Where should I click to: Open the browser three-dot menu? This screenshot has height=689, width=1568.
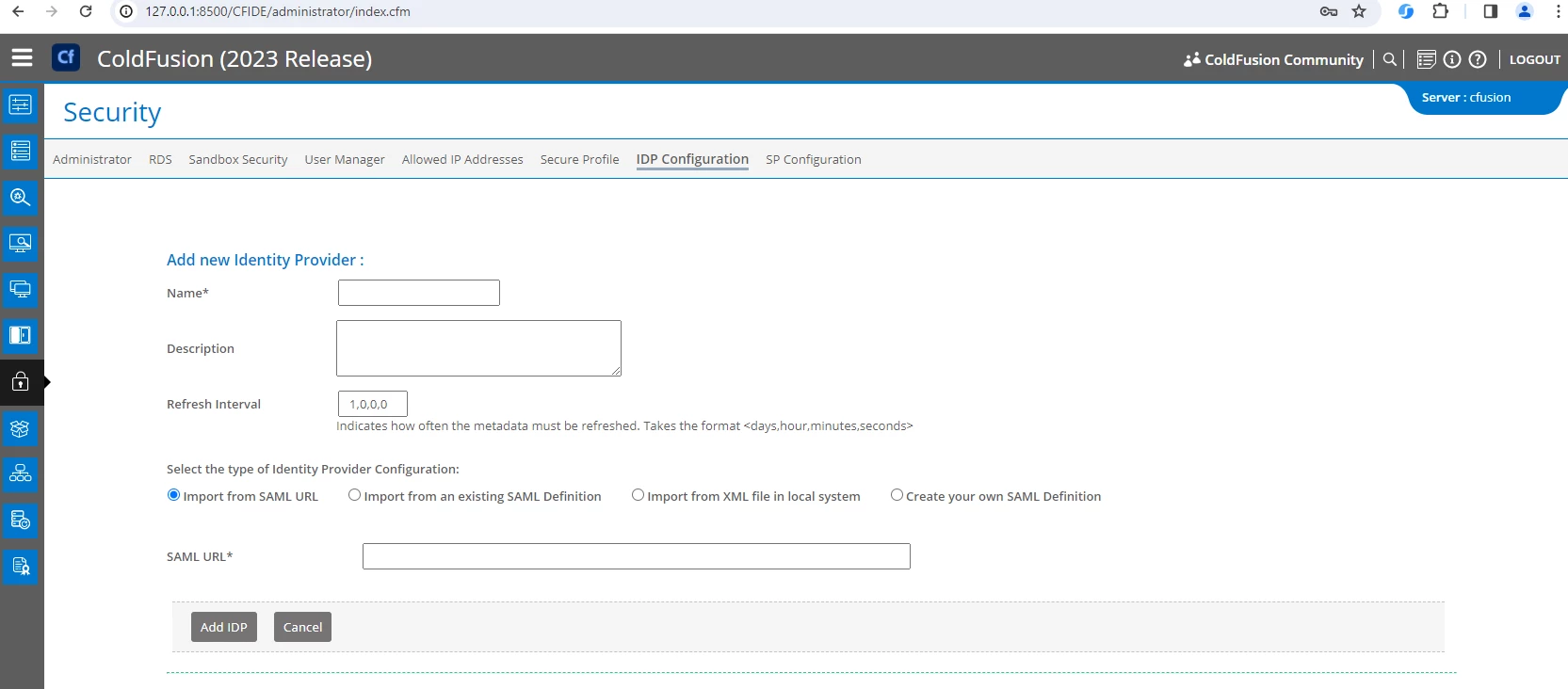click(1559, 11)
